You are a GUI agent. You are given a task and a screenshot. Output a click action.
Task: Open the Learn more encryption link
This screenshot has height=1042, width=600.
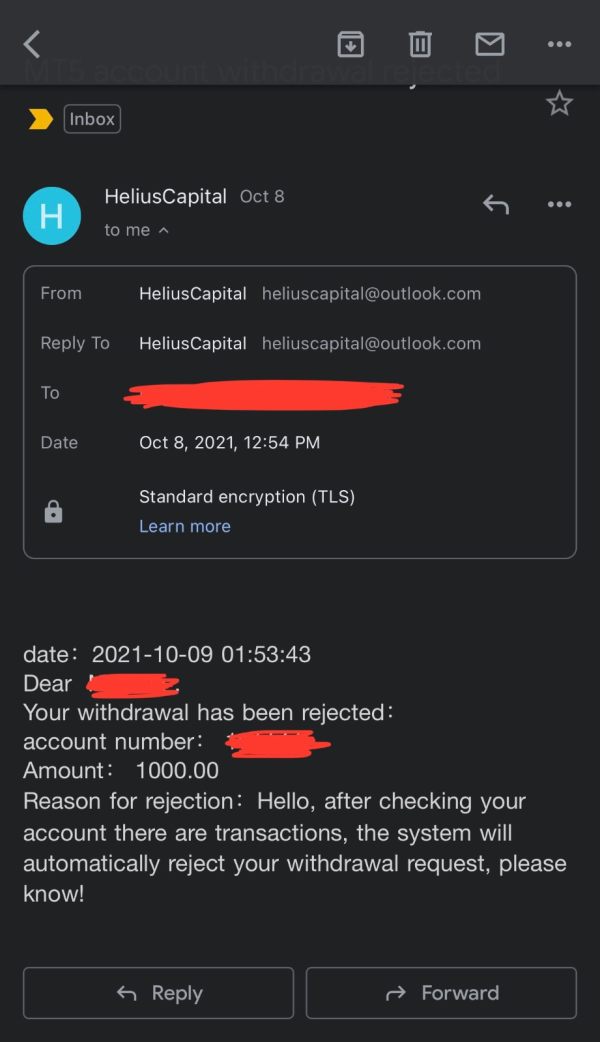pos(185,526)
